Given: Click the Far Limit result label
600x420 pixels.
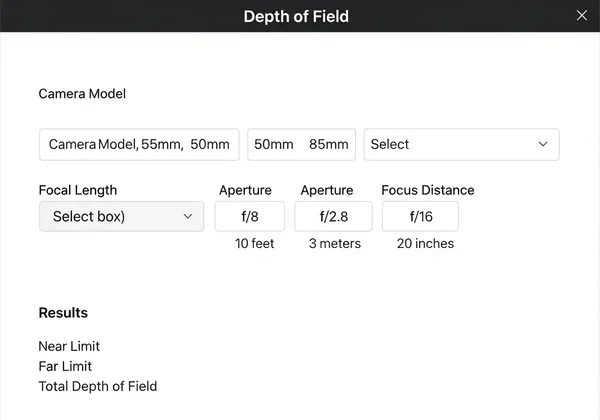Looking at the screenshot, I should pos(65,366).
